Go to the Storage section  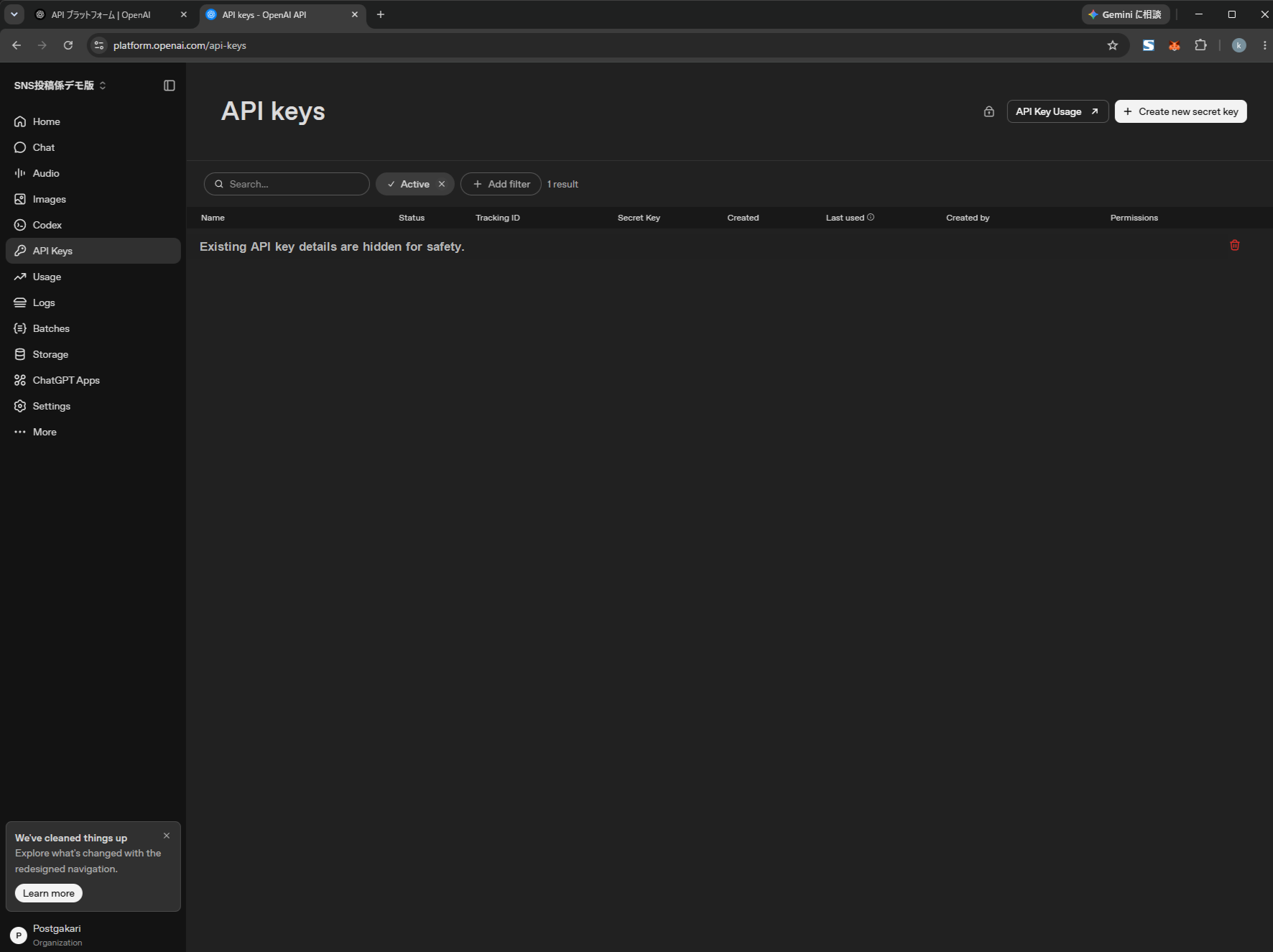(93, 354)
